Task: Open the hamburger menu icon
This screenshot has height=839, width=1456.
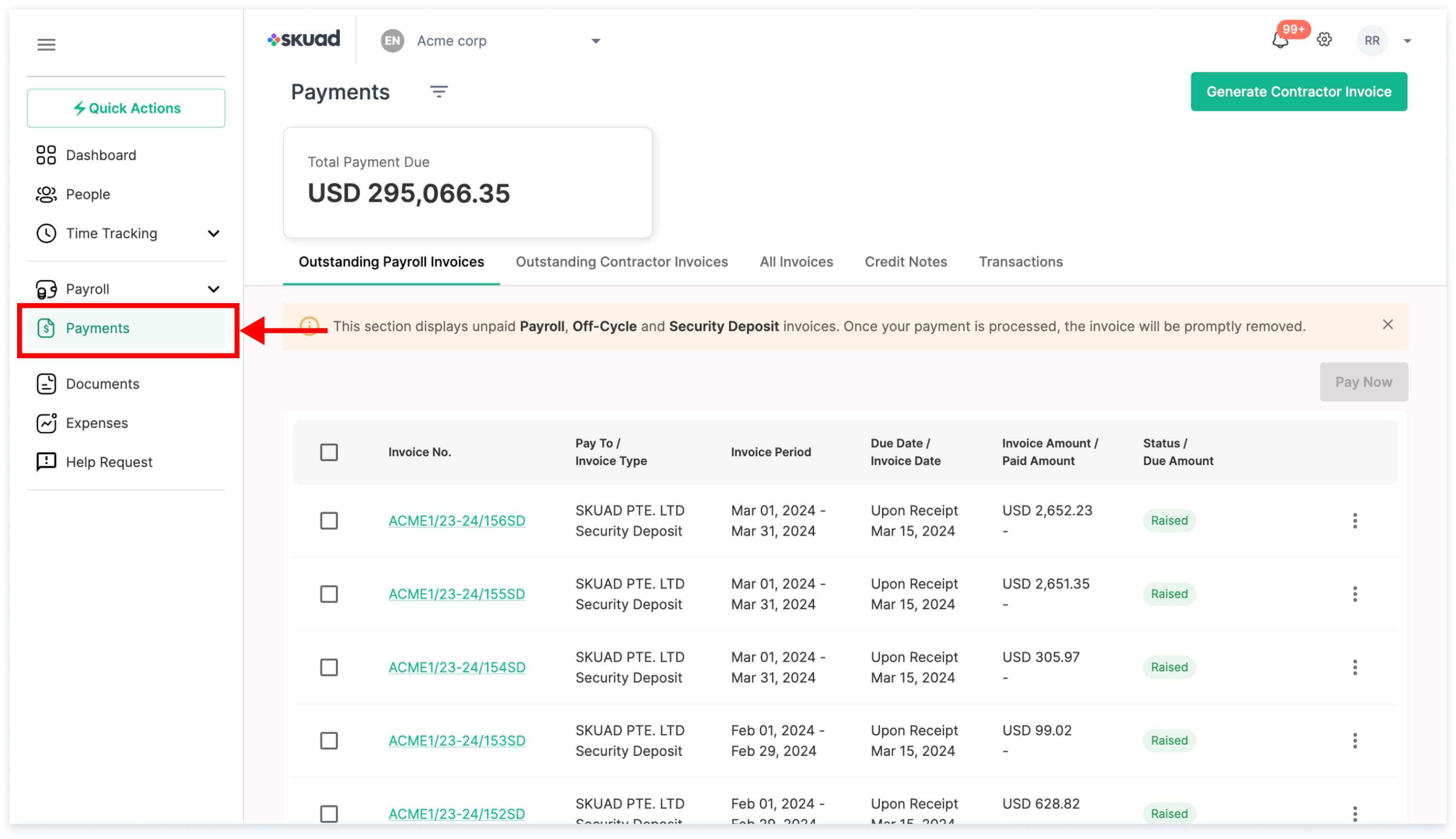Action: tap(46, 44)
